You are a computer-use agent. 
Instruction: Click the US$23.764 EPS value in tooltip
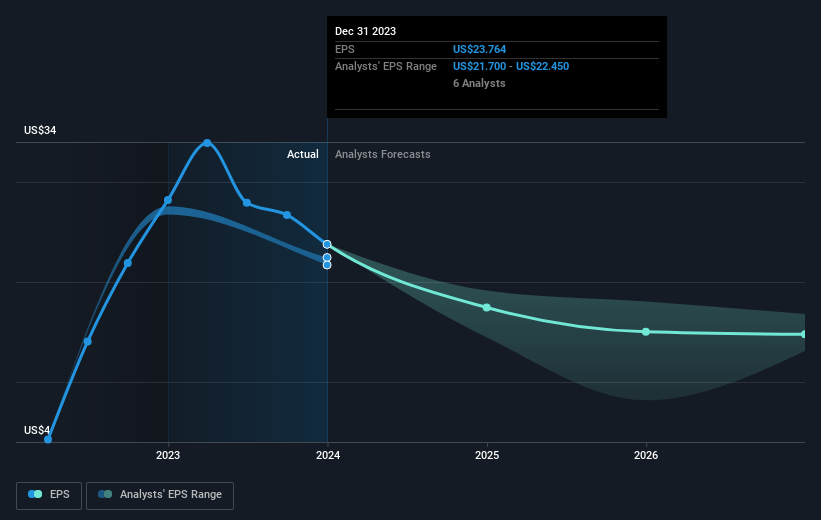pyautogui.click(x=480, y=49)
